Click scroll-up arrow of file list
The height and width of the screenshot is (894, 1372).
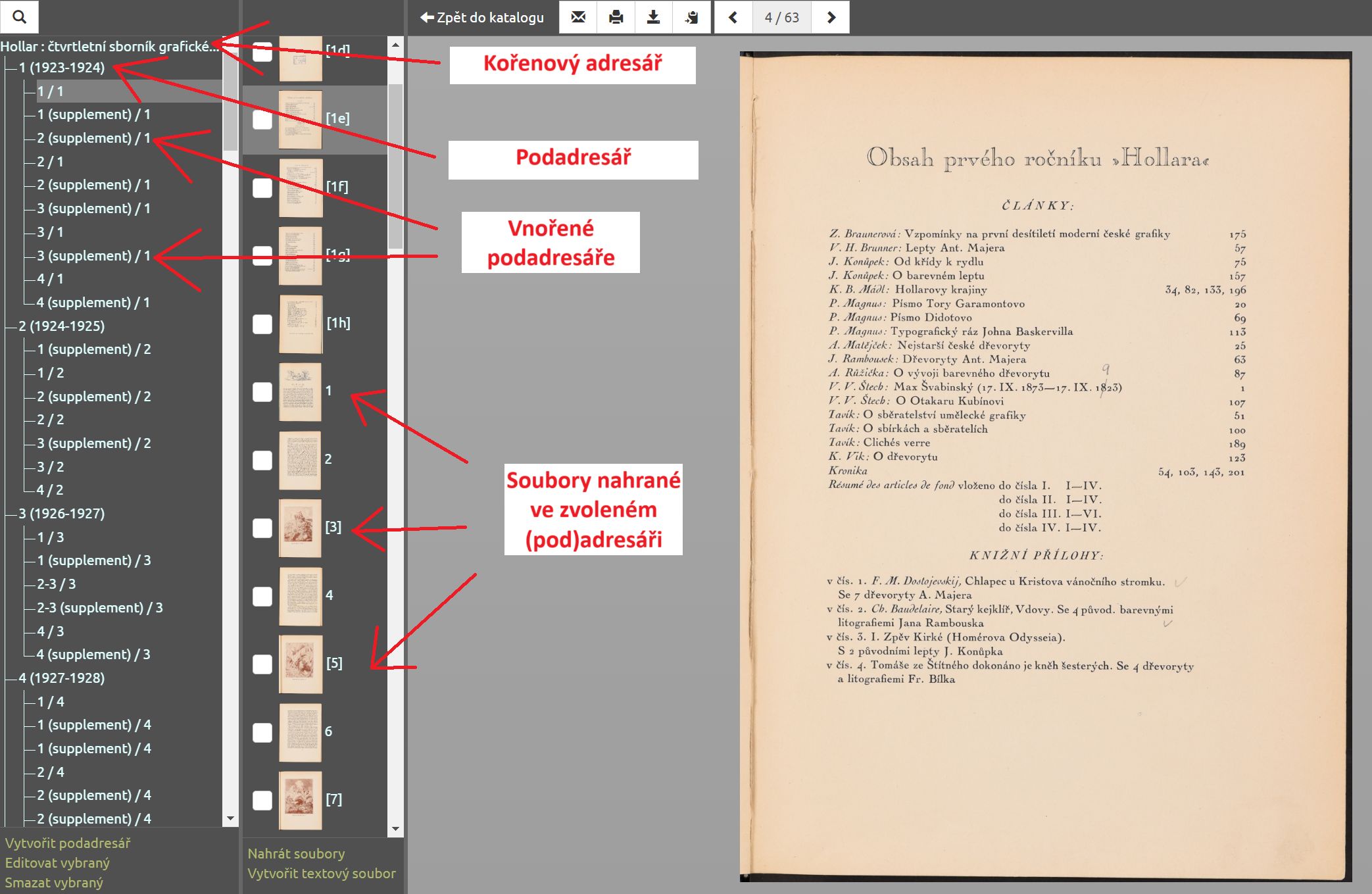(x=395, y=45)
